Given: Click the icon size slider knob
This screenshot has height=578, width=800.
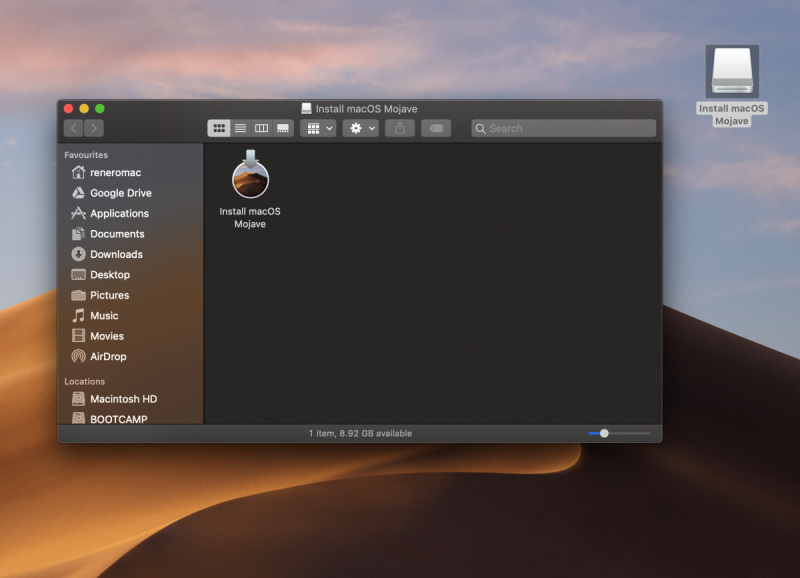Looking at the screenshot, I should point(604,433).
